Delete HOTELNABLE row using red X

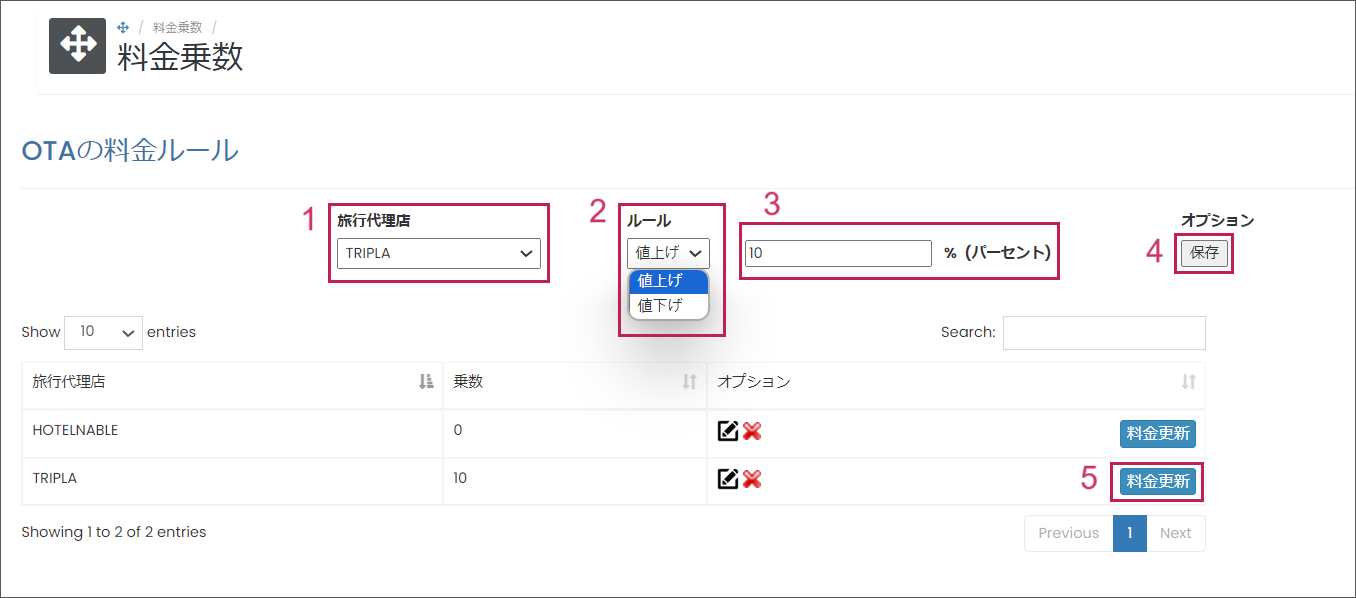click(x=752, y=431)
